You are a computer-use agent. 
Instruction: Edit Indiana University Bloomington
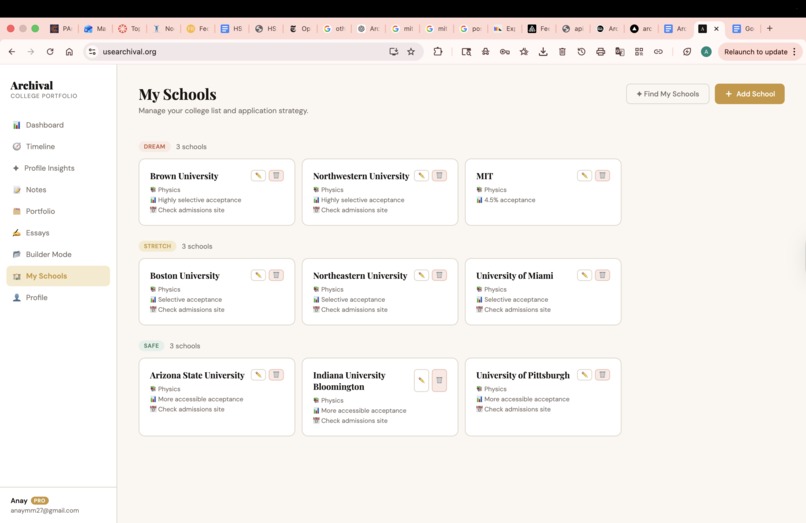[x=422, y=381]
